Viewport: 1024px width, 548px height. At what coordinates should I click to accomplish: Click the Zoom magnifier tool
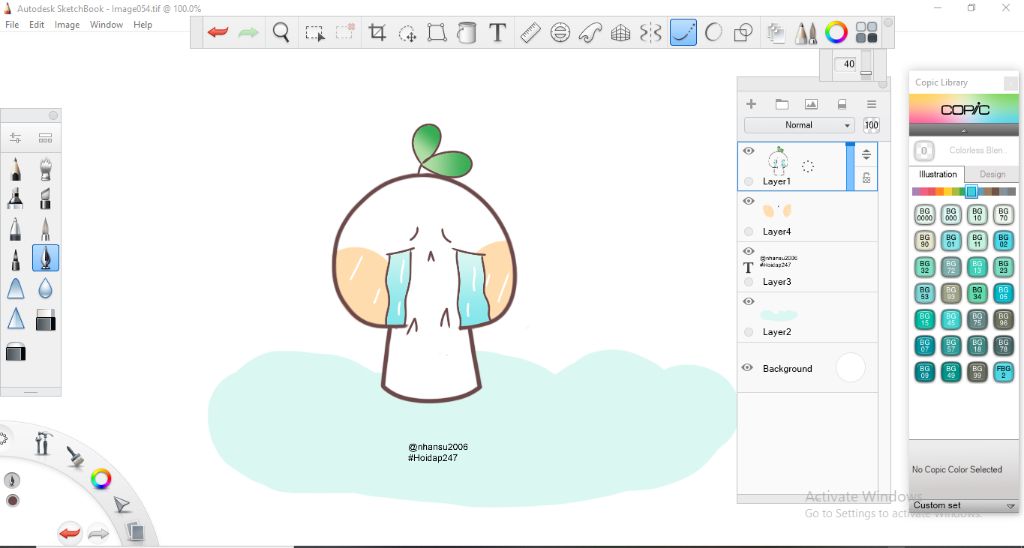pyautogui.click(x=281, y=33)
